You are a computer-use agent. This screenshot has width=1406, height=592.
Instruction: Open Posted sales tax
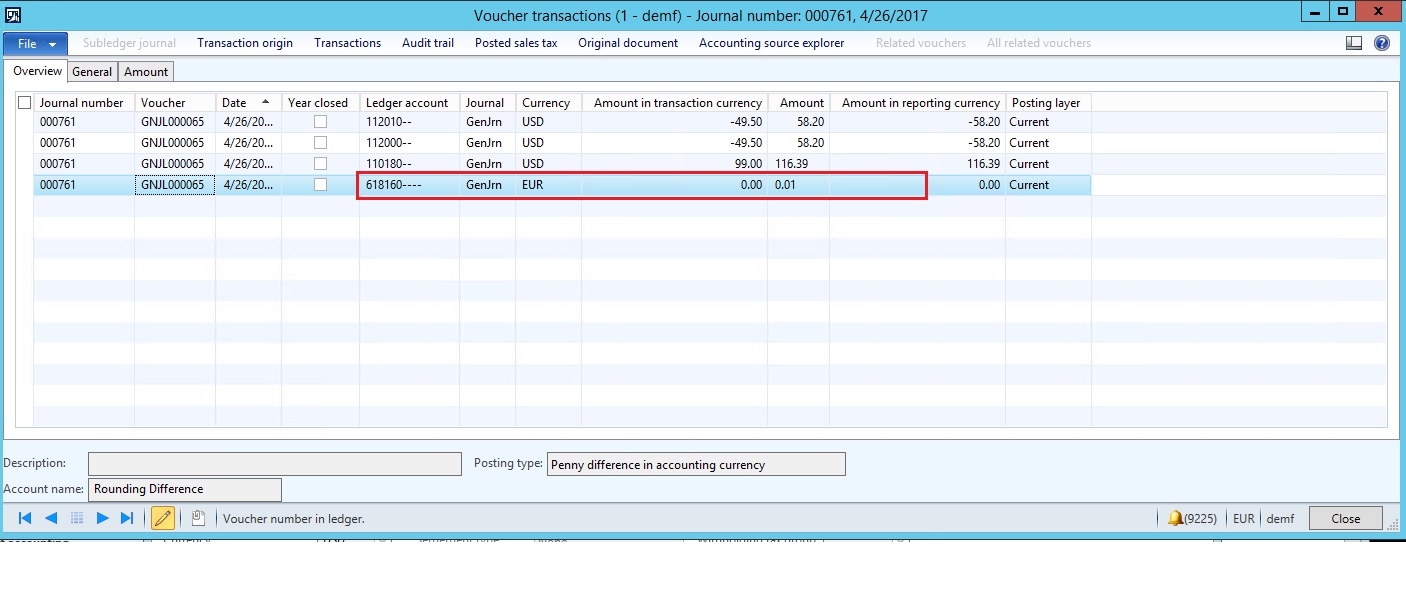pyautogui.click(x=515, y=43)
